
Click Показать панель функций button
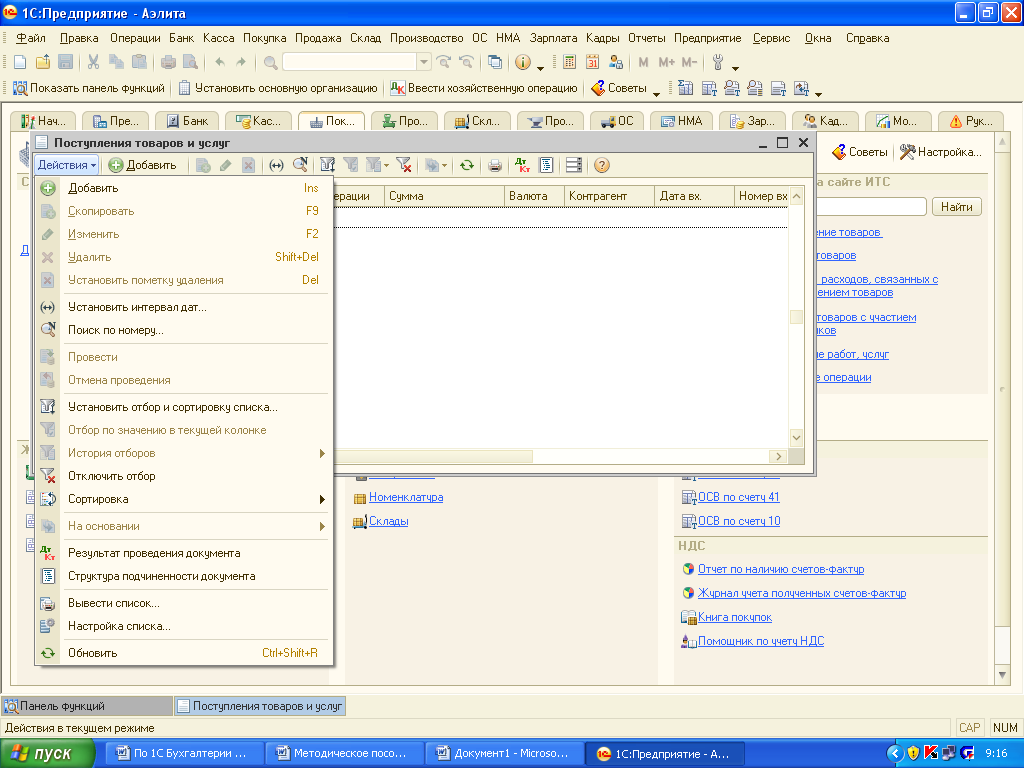tap(89, 88)
